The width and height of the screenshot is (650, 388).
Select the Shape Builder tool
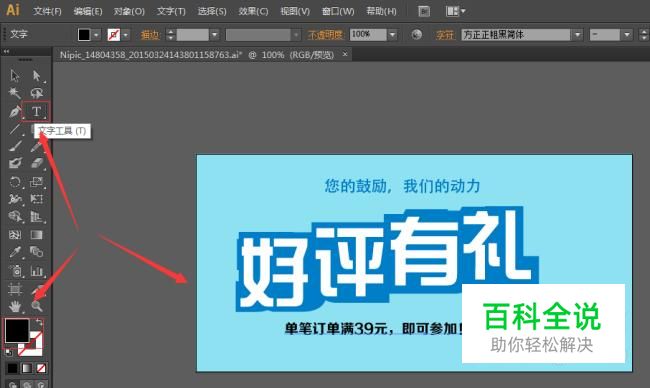[x=15, y=217]
